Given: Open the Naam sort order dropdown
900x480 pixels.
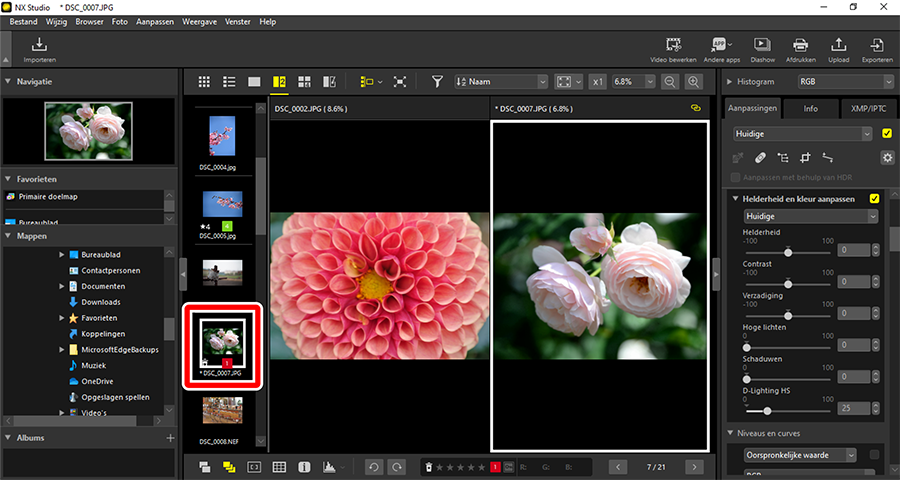Looking at the screenshot, I should point(502,82).
